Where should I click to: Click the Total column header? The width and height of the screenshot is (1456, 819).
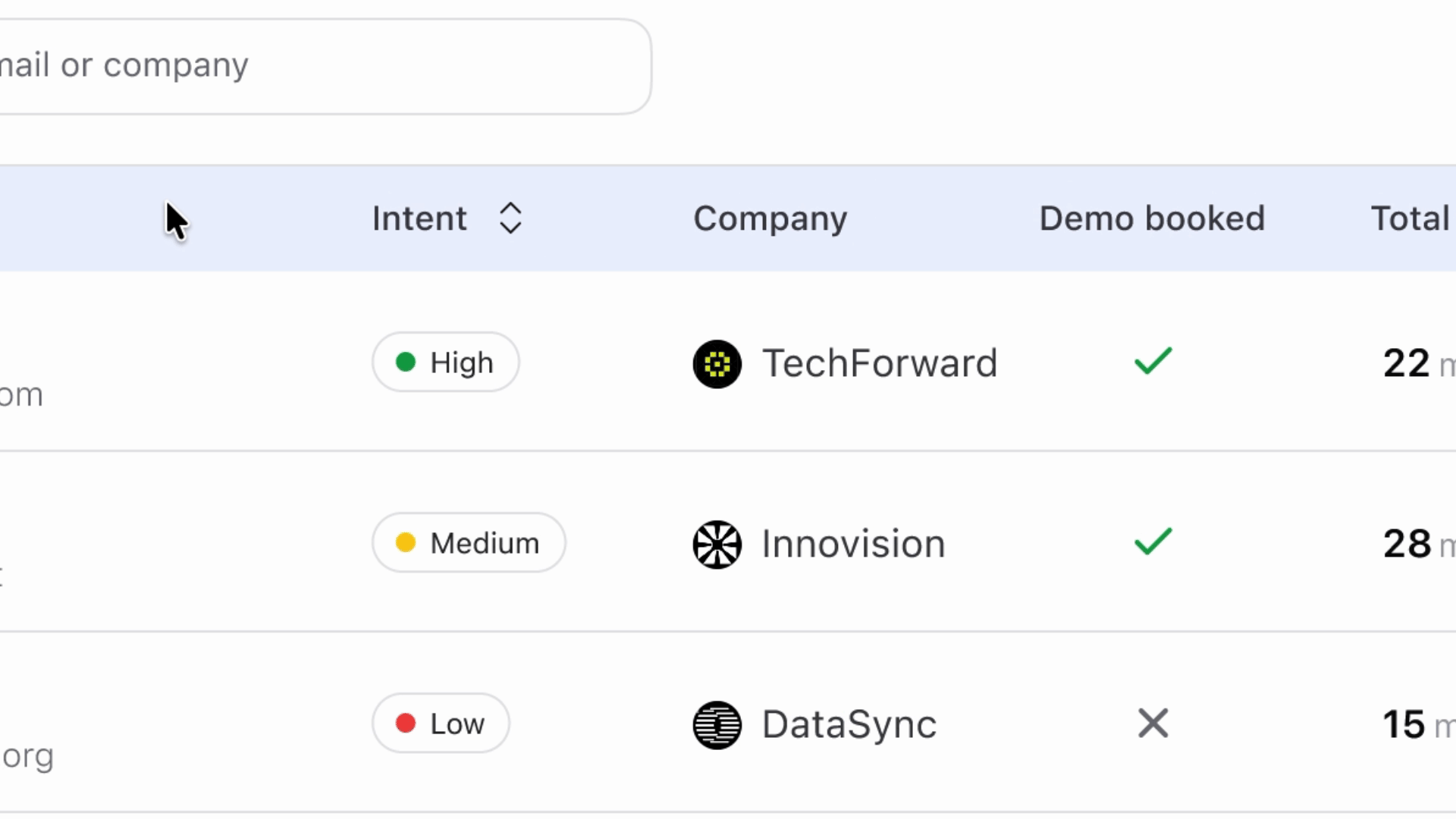point(1410,218)
